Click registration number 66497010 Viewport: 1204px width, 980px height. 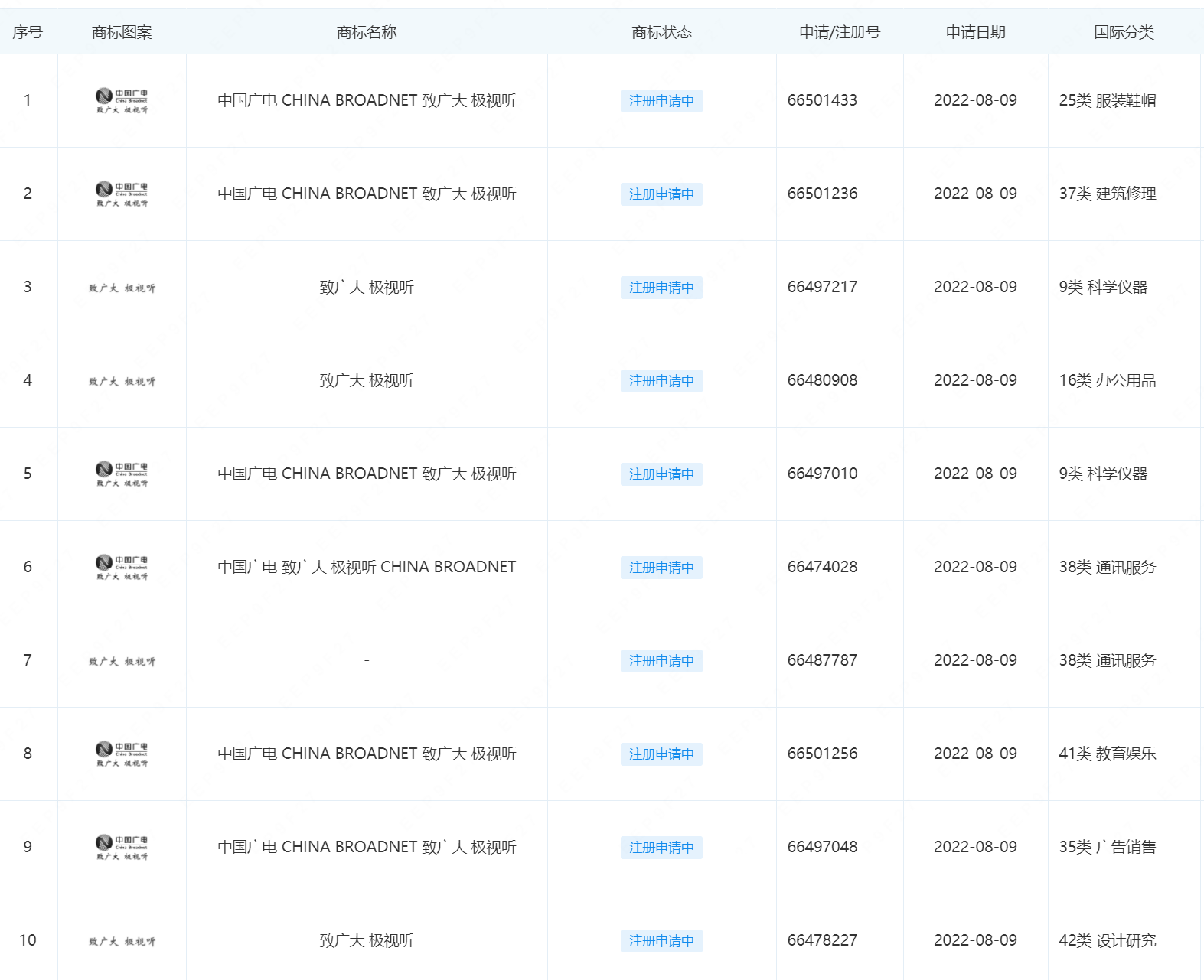click(x=822, y=474)
